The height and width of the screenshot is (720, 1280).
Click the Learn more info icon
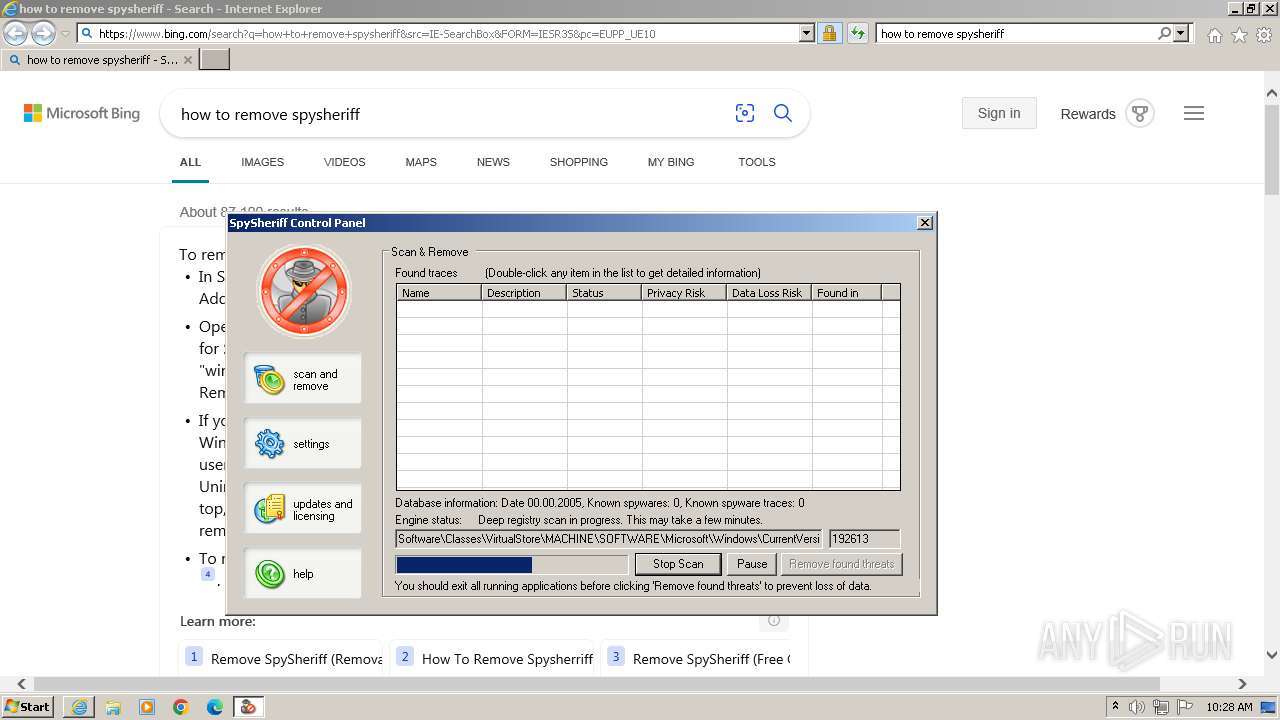pyautogui.click(x=773, y=621)
